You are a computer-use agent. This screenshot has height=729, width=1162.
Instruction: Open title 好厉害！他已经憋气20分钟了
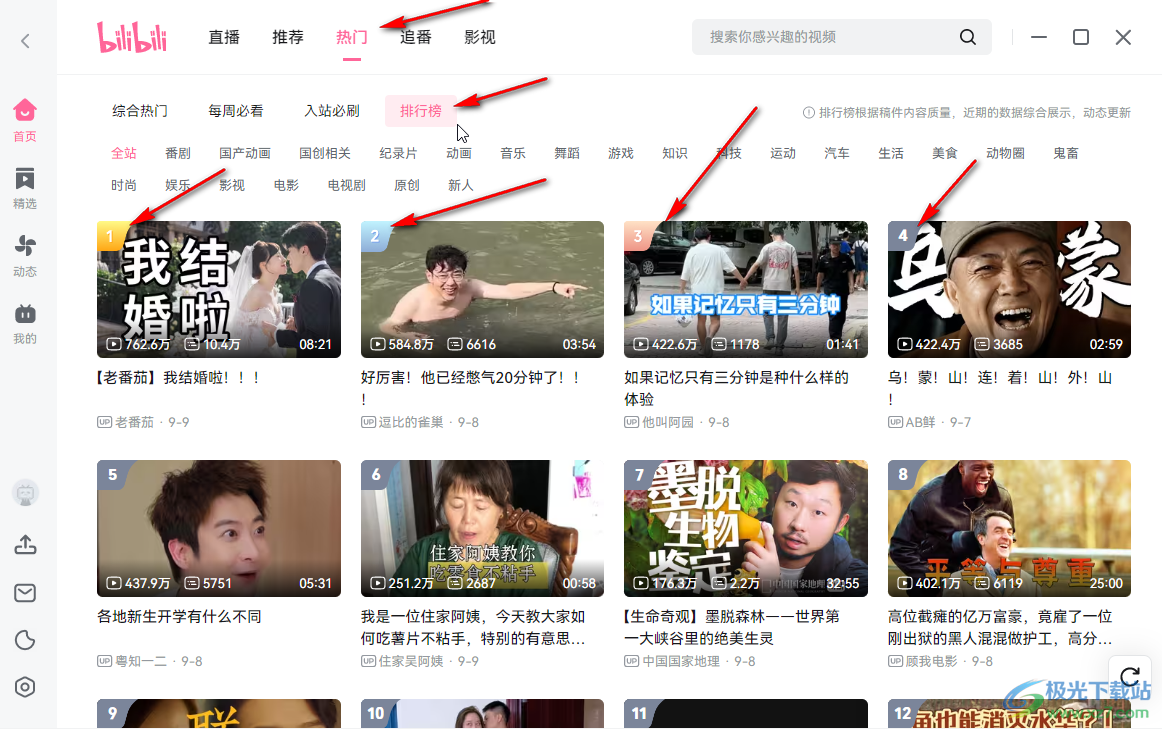click(x=471, y=388)
